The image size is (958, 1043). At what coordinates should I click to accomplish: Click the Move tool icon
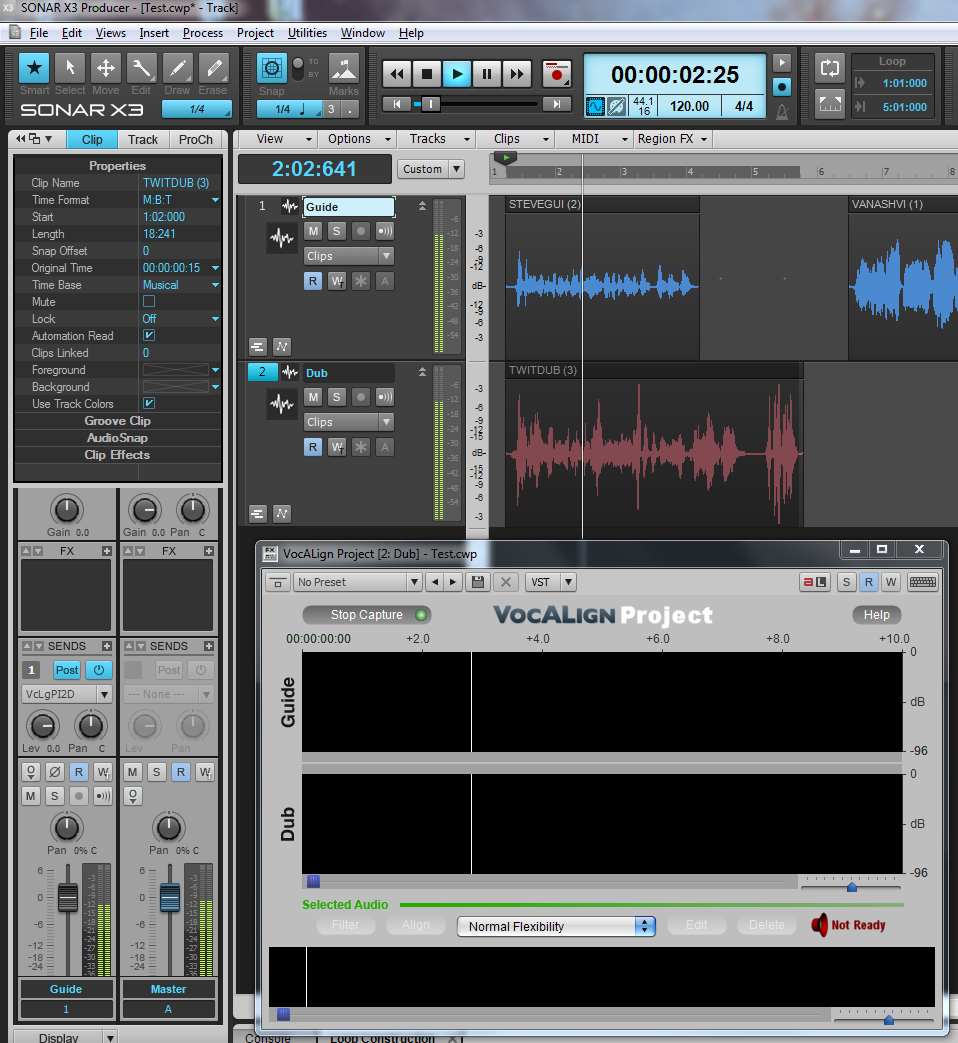point(105,69)
